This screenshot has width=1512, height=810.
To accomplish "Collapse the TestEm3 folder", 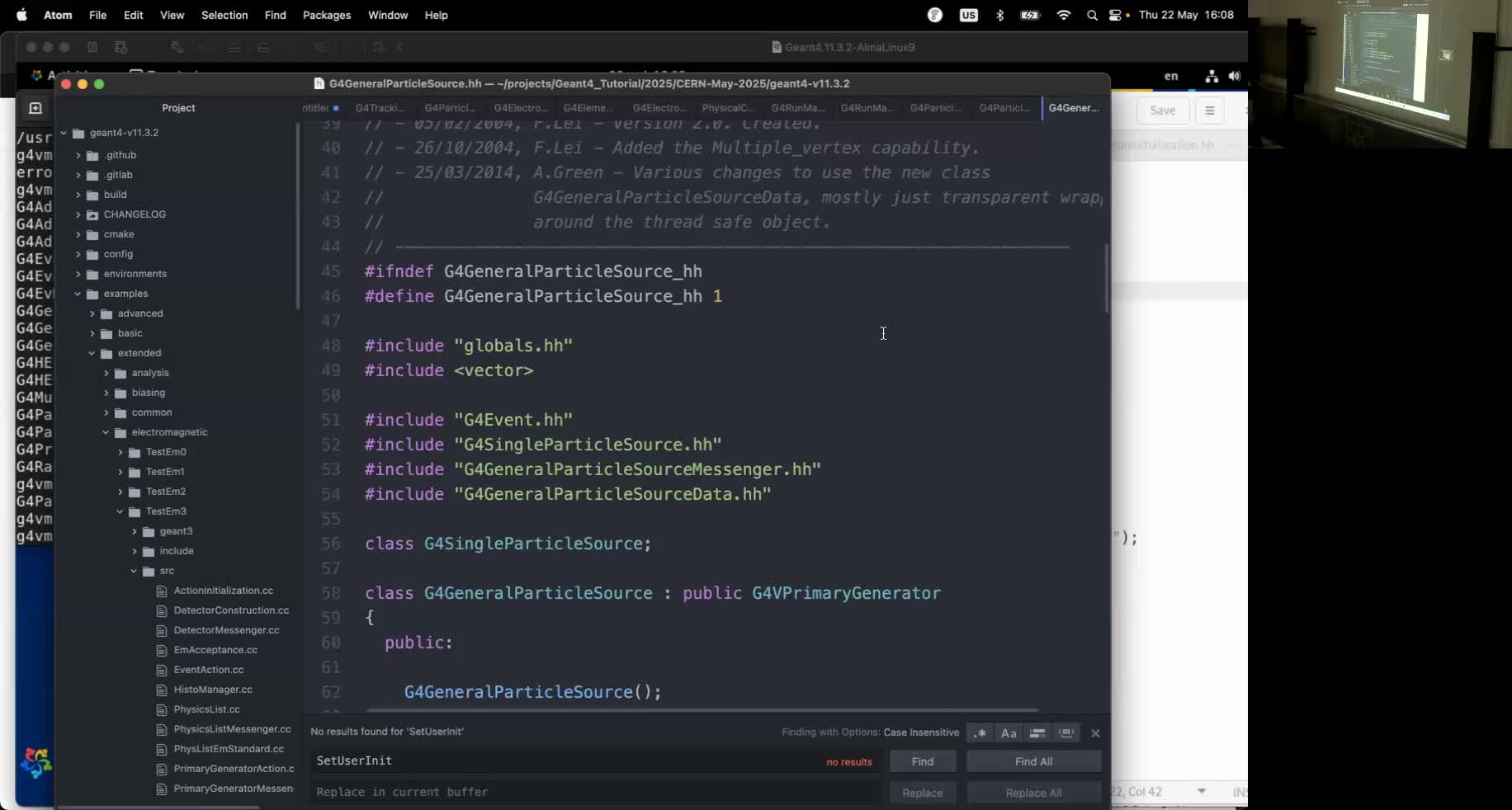I will (x=120, y=511).
